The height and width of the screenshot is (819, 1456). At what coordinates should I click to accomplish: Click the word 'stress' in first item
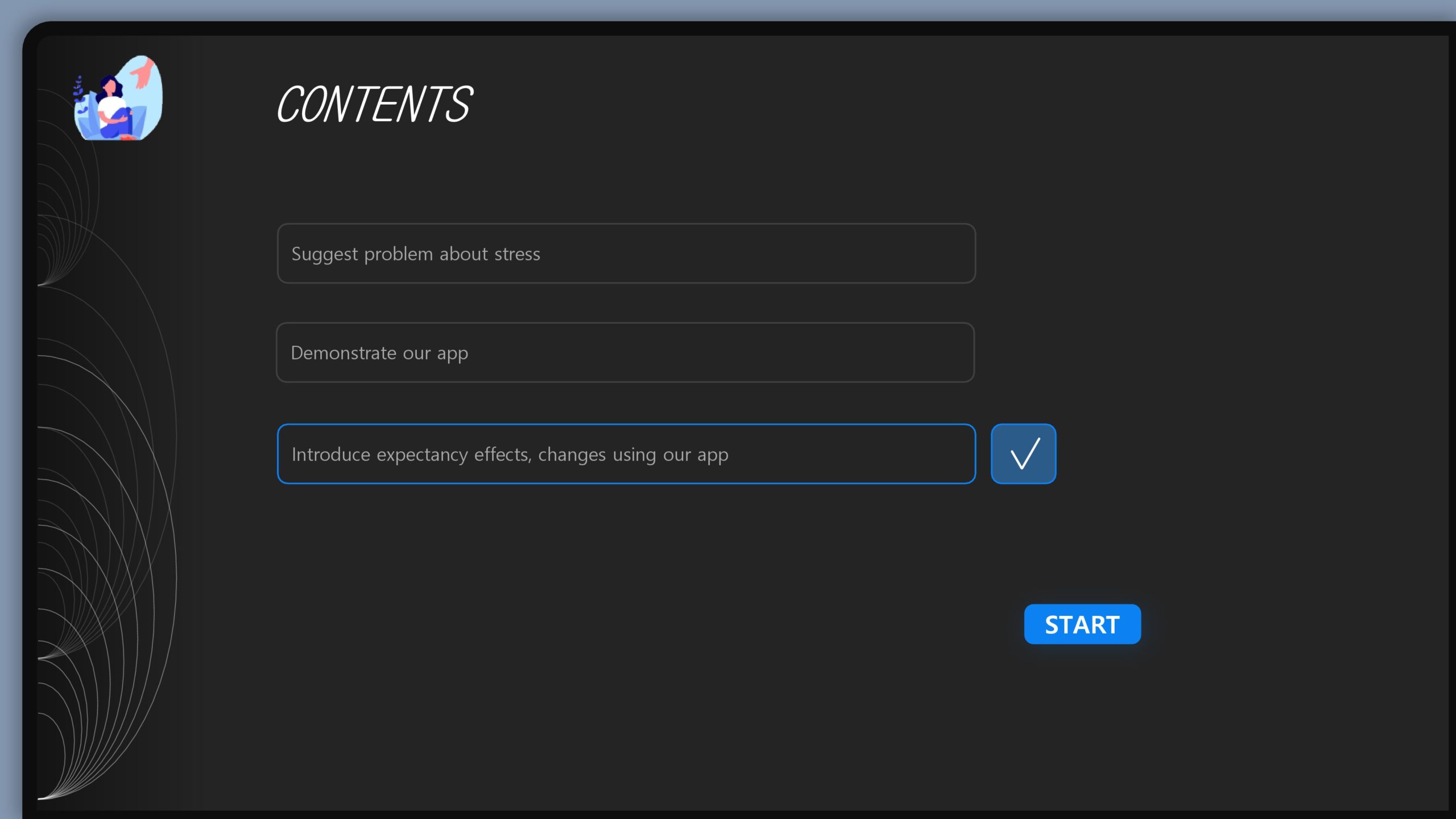[x=517, y=254]
